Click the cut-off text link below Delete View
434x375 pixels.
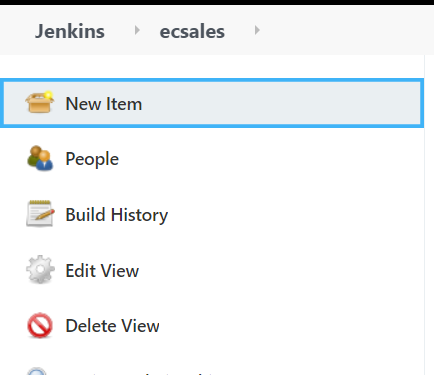tap(140, 373)
